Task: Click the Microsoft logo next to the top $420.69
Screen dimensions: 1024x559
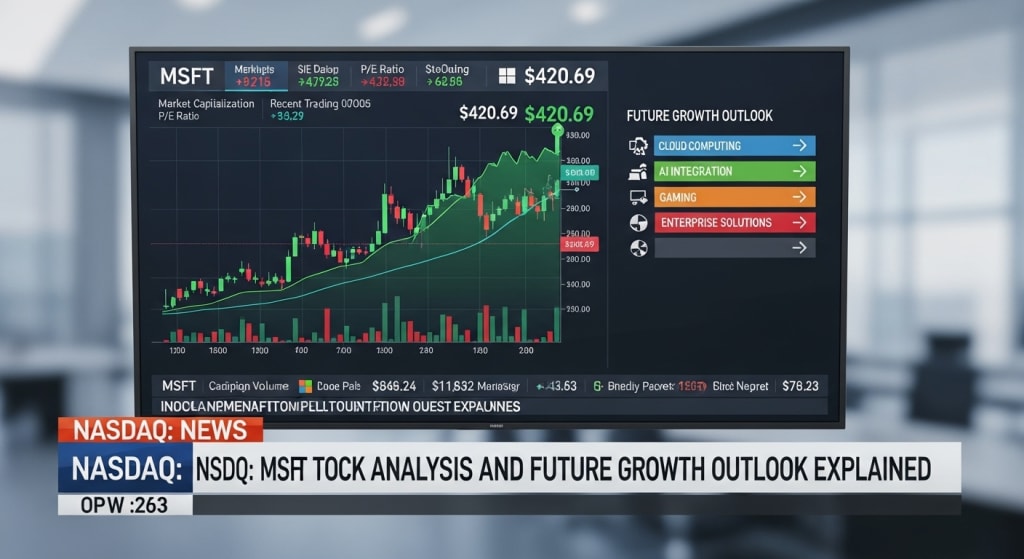Action: click(x=507, y=76)
